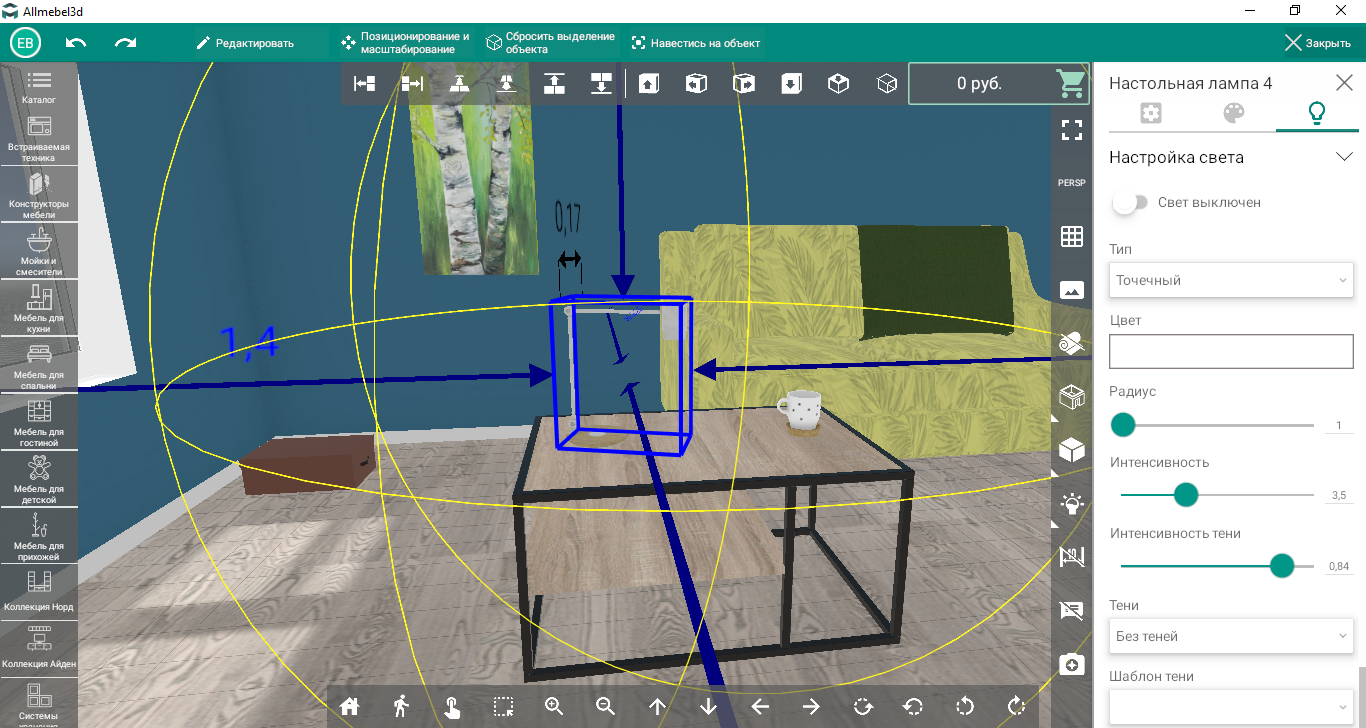This screenshot has width=1366, height=728.
Task: Click the Редактировать edit button
Action: point(245,43)
